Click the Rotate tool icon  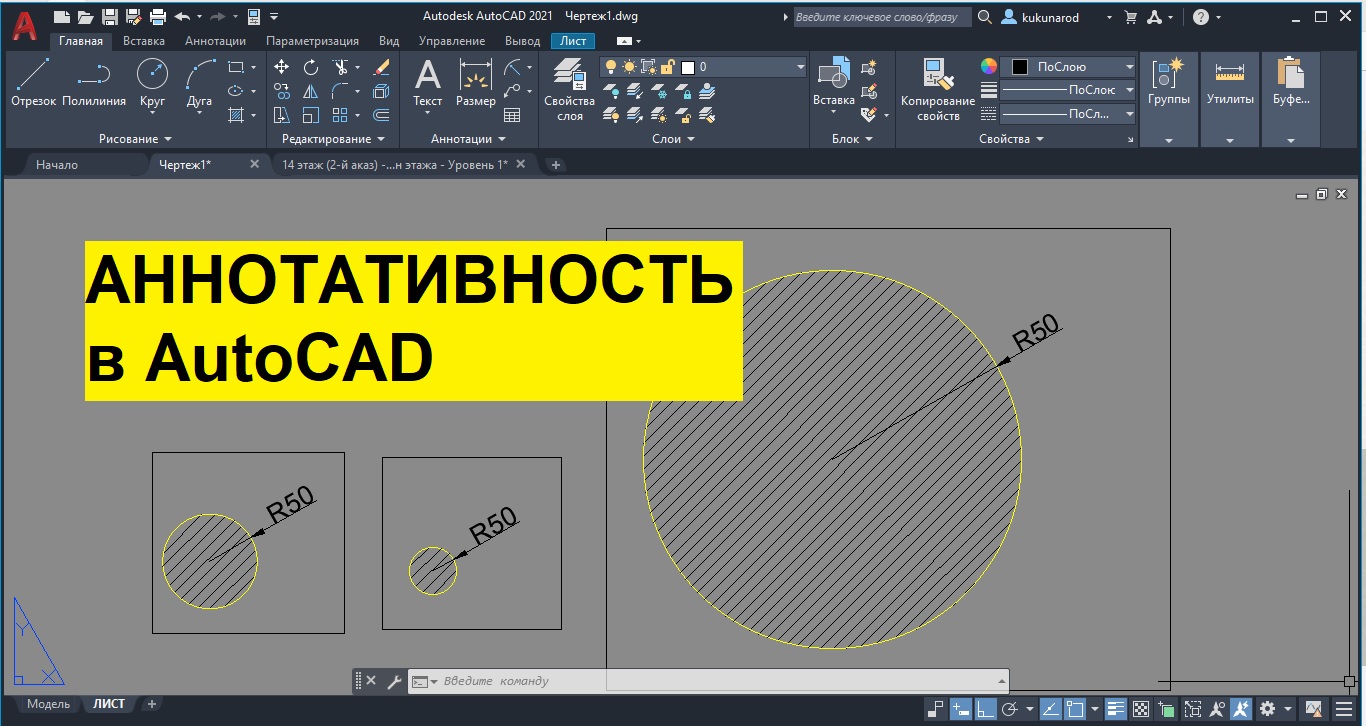click(311, 67)
